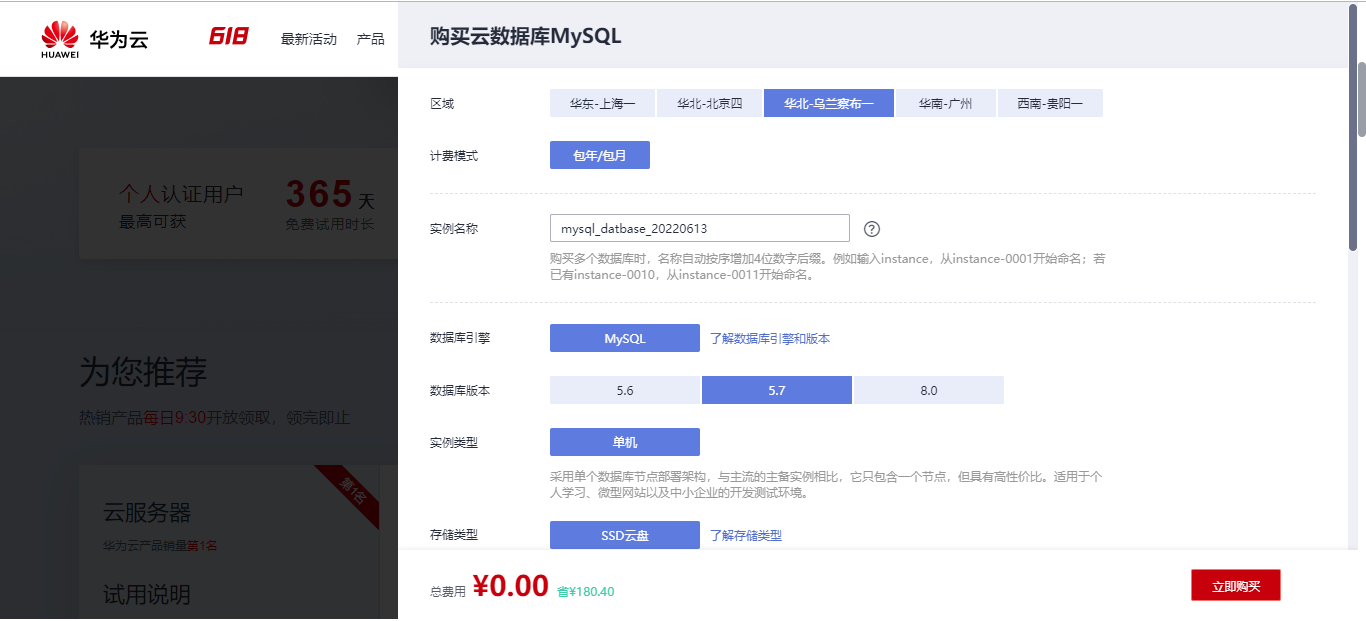Choose instance type 单机

click(625, 442)
